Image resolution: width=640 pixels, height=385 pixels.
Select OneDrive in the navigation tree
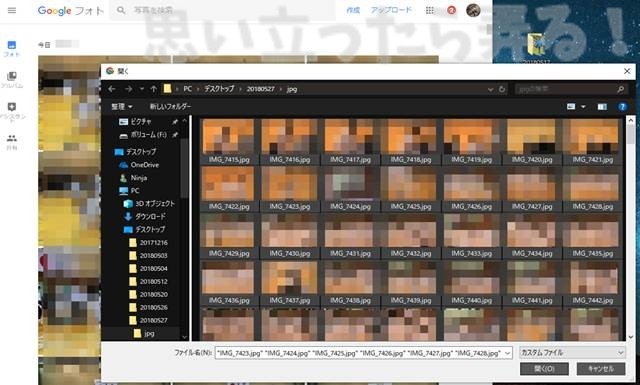click(x=145, y=165)
